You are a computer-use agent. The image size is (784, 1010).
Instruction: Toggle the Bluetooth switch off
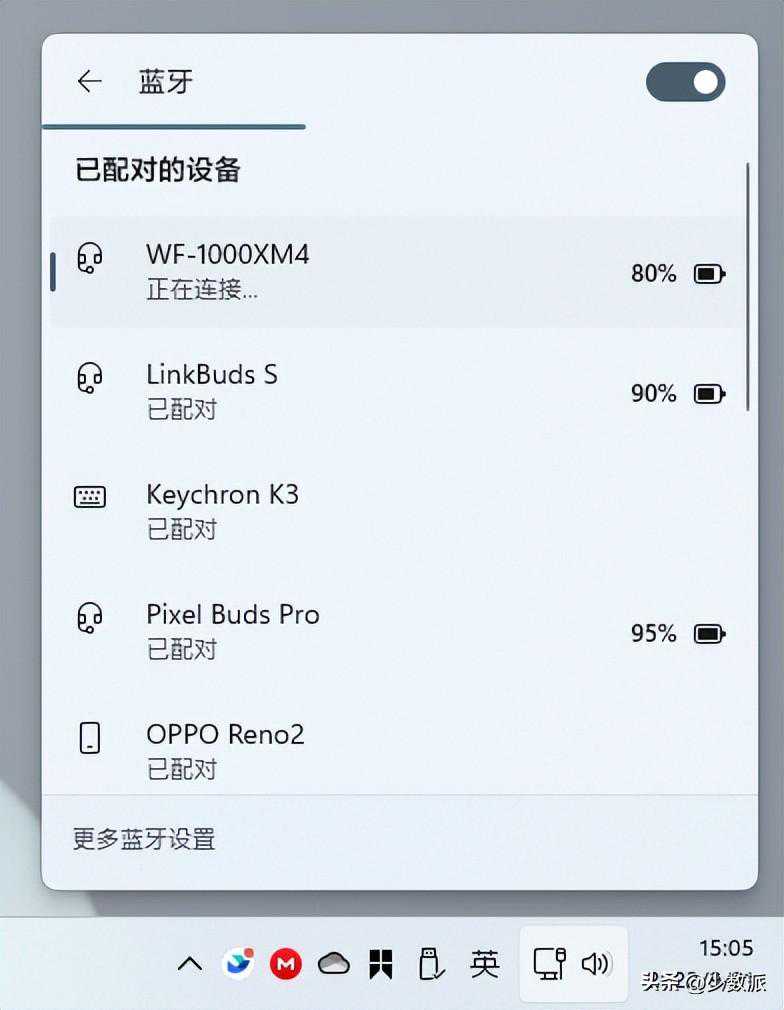click(x=685, y=82)
